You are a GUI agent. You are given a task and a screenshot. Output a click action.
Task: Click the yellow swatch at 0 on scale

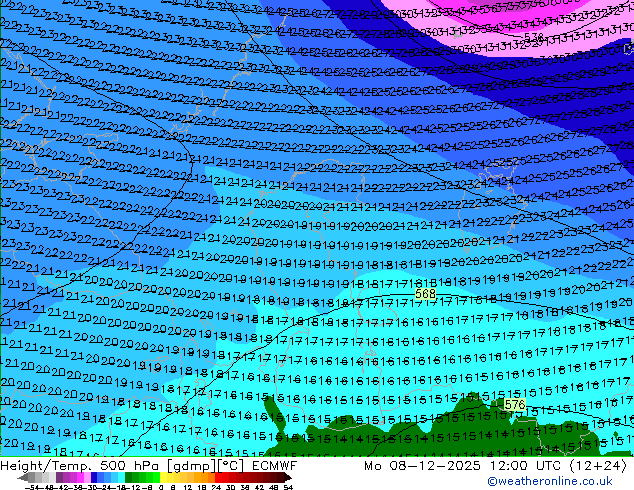point(163,477)
